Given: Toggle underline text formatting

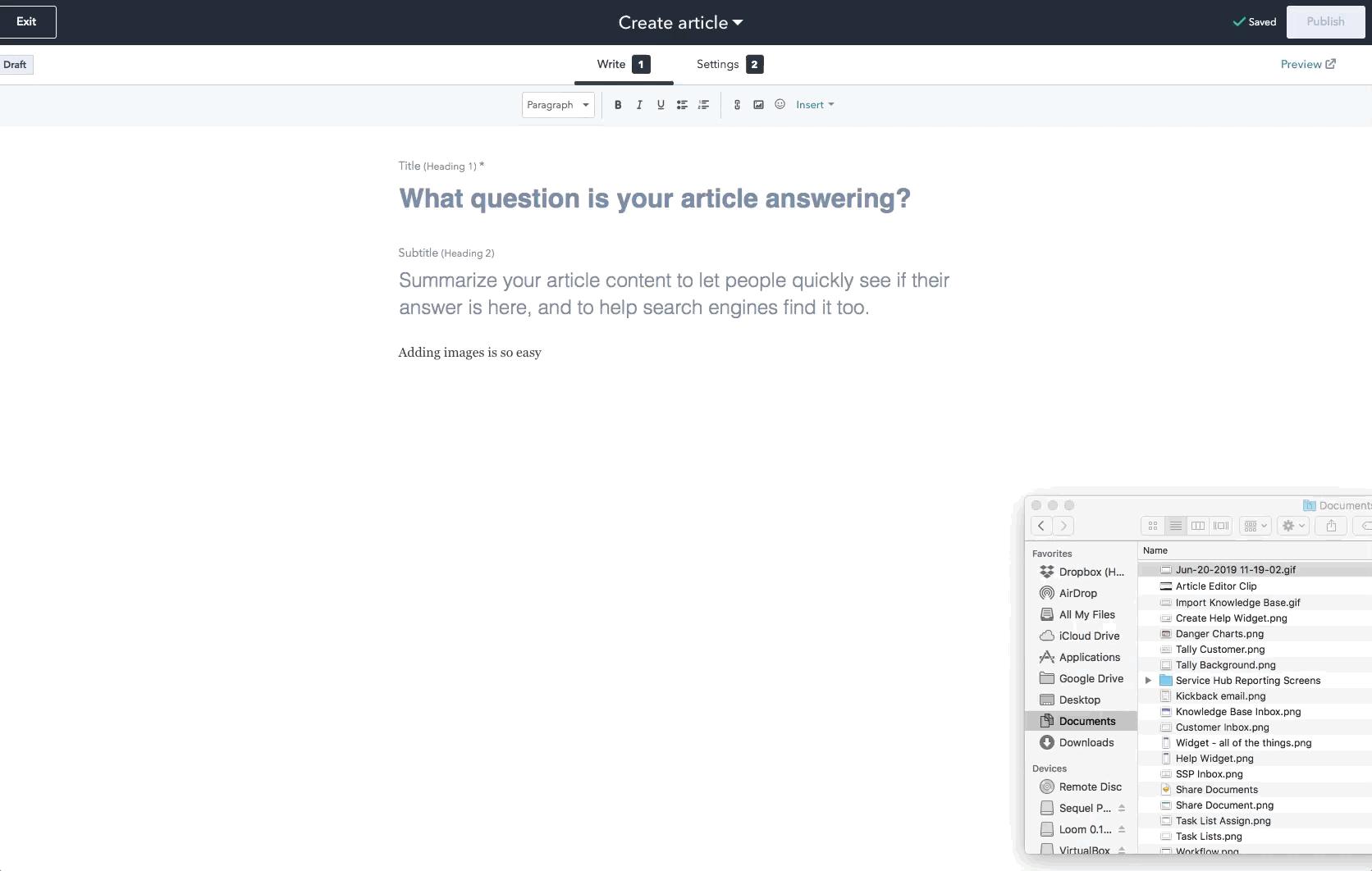Looking at the screenshot, I should coord(661,105).
